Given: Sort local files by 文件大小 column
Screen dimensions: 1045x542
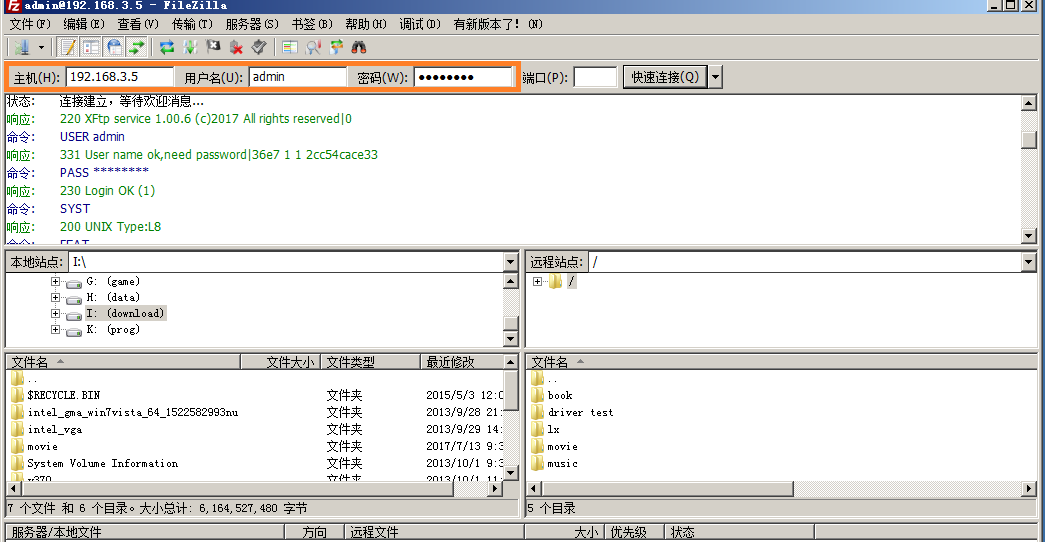Looking at the screenshot, I should (281, 362).
